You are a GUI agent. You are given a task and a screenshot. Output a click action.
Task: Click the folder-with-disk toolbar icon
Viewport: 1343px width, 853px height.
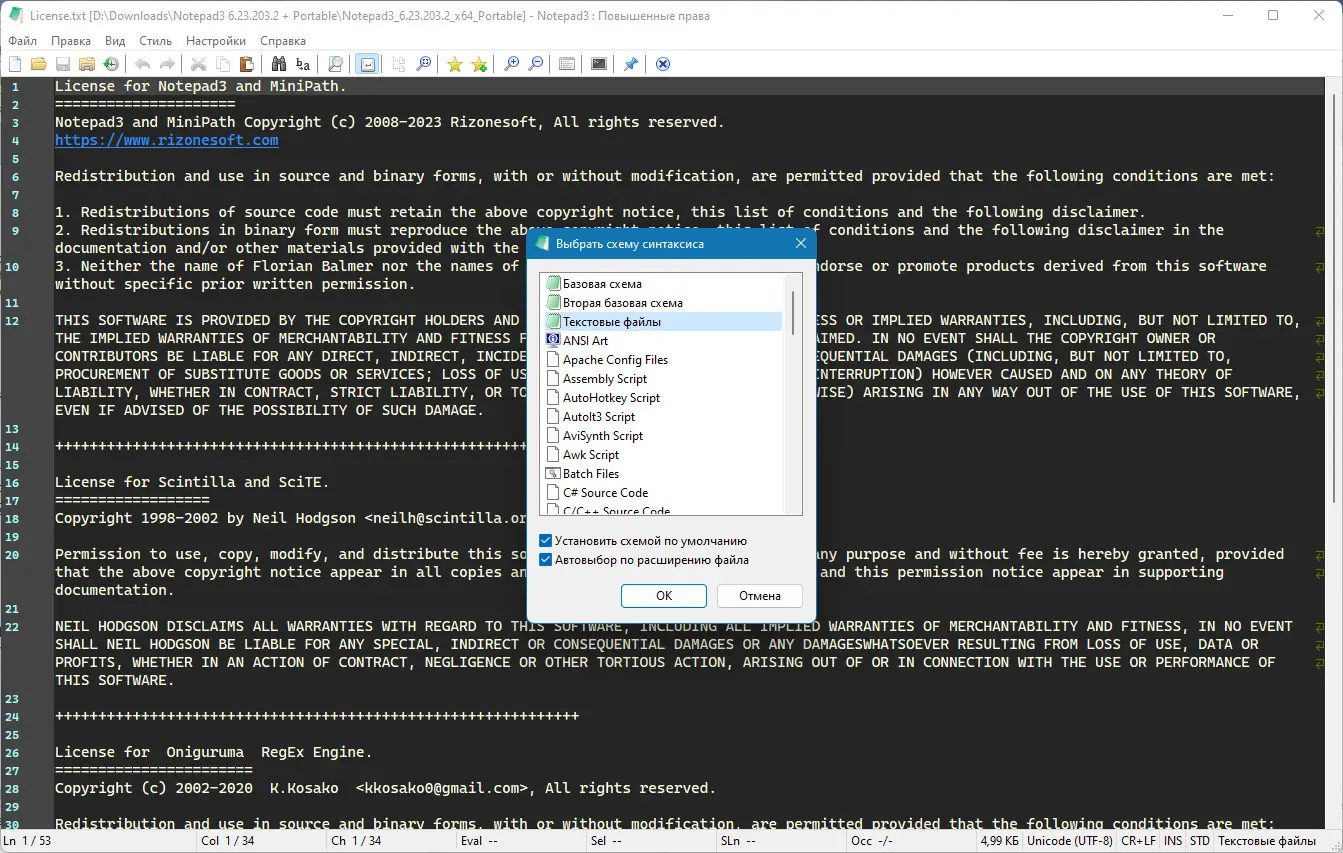pyautogui.click(x=87, y=64)
